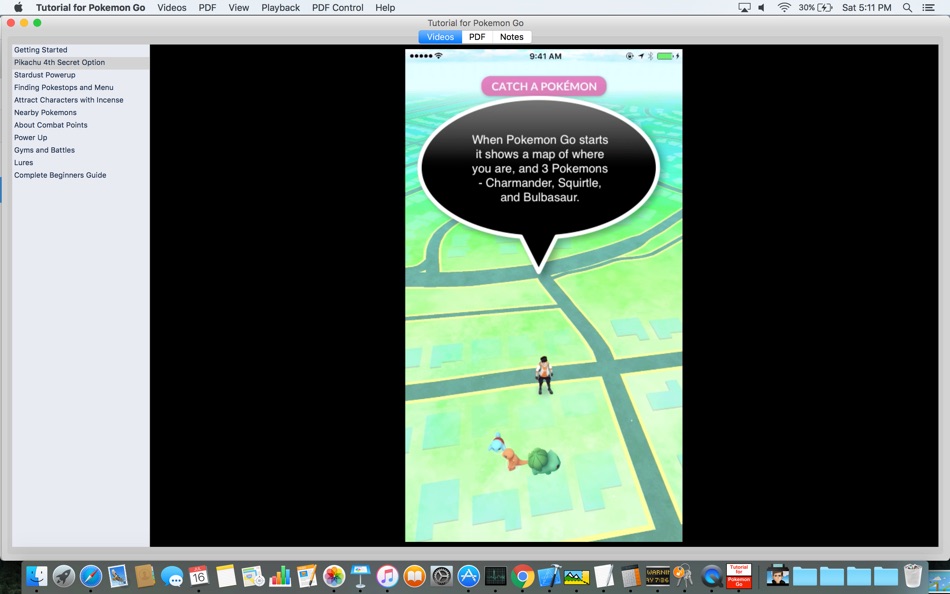Click the Catch a Pokémon pink banner

tap(543, 86)
